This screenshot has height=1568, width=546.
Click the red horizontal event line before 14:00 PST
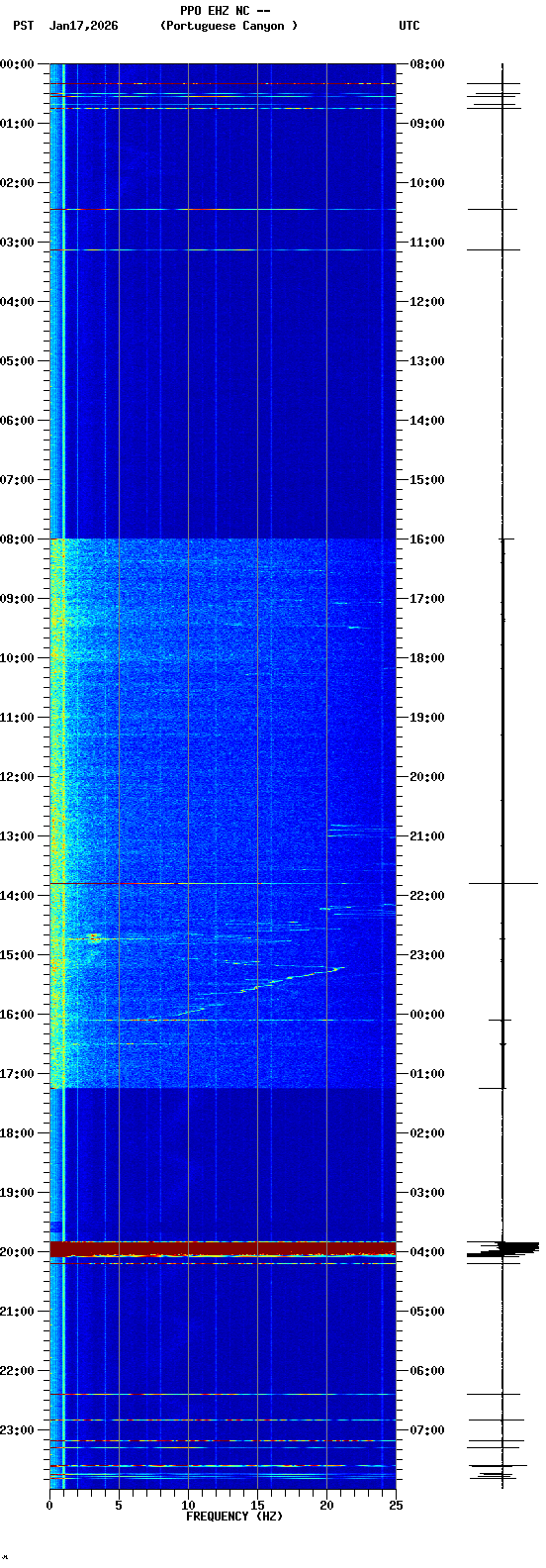pos(223,883)
